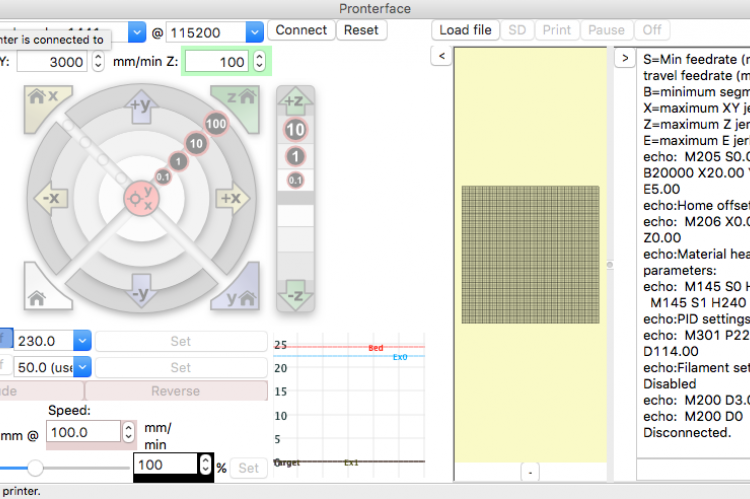
Task: Jog -X arrow on the control wheel
Action: tap(51, 198)
